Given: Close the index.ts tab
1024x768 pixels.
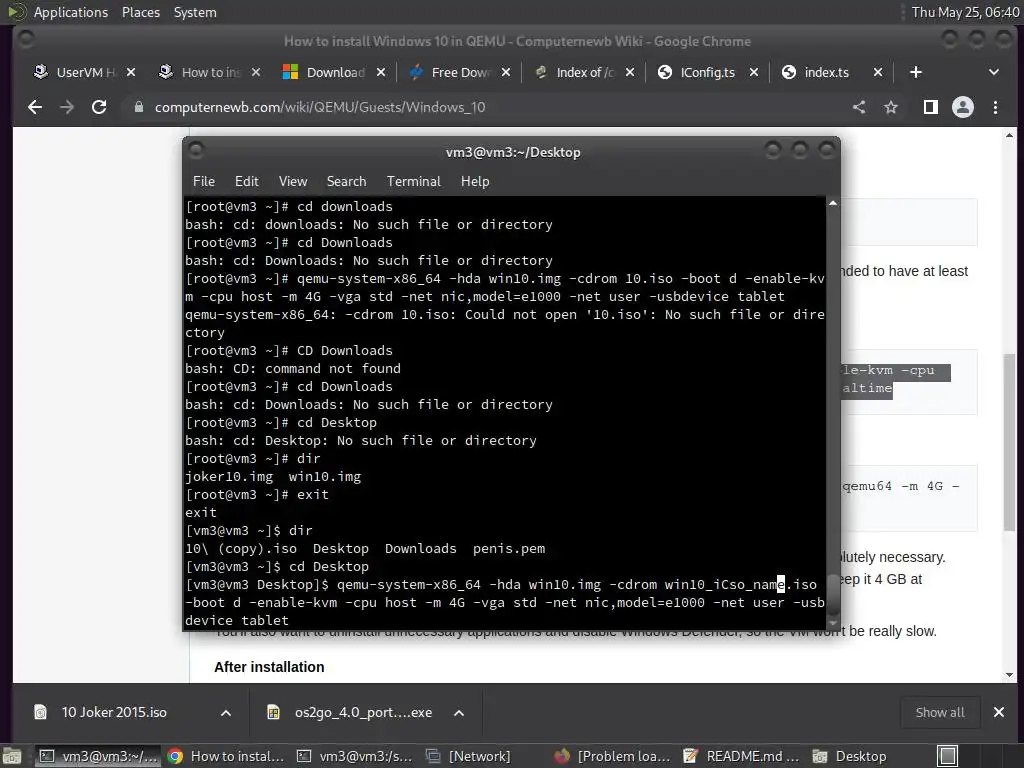Looking at the screenshot, I should tap(878, 72).
